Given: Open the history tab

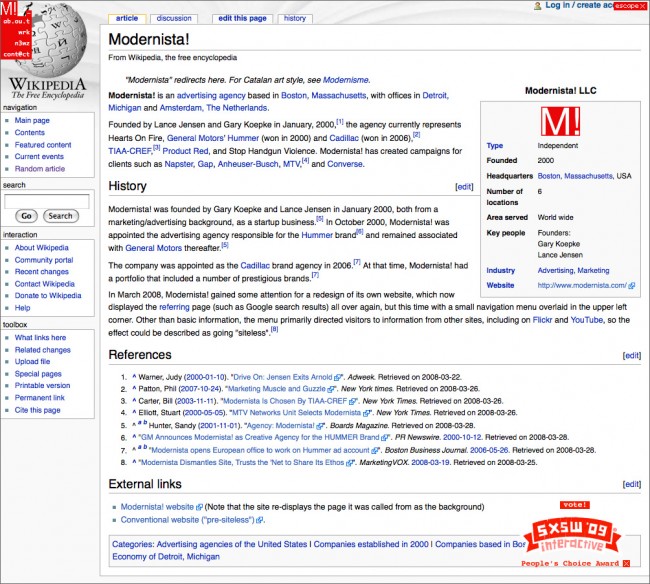Looking at the screenshot, I should pos(295,18).
